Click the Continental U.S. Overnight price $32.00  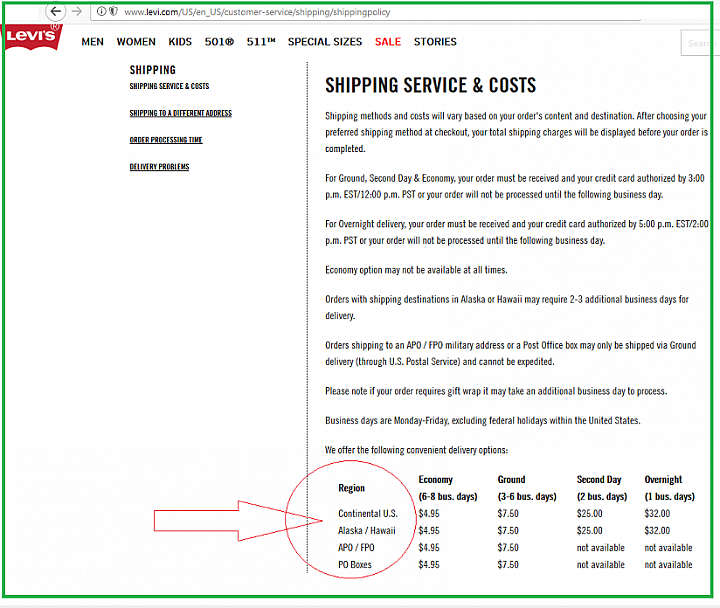click(x=657, y=513)
